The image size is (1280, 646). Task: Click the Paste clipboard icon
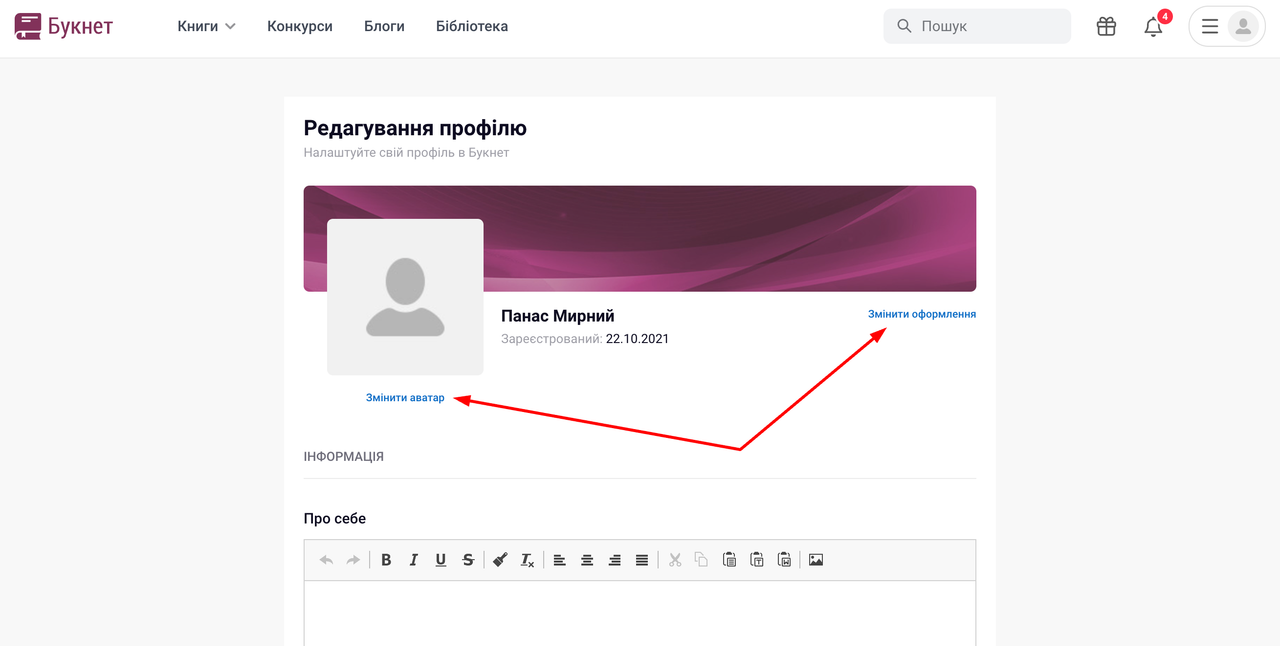pyautogui.click(x=730, y=560)
